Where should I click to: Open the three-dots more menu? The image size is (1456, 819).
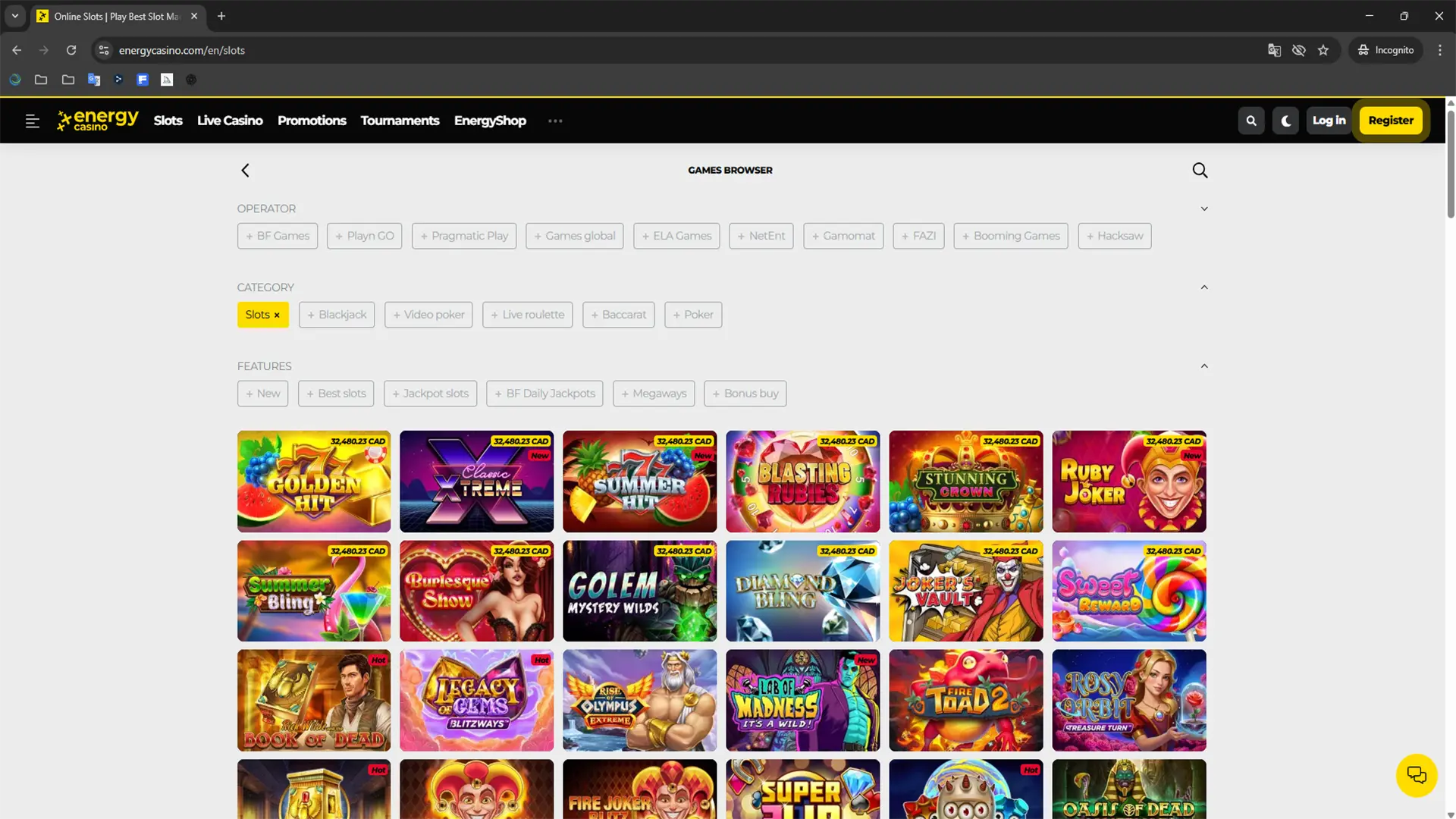(x=555, y=121)
